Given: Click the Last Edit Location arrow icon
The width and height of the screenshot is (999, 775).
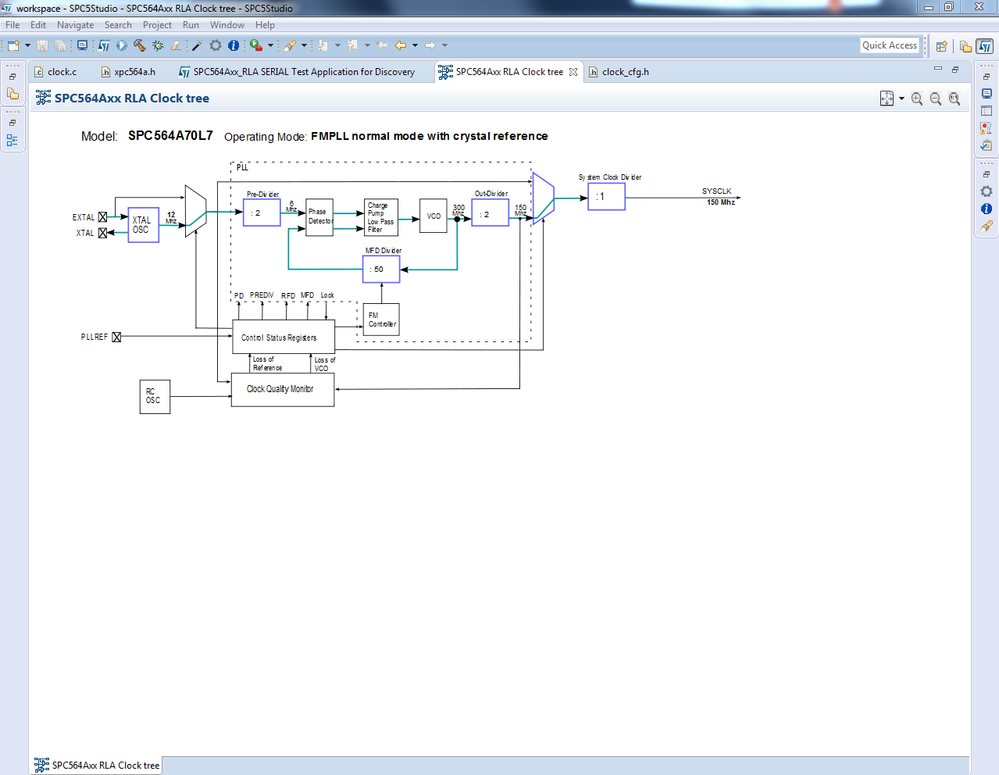Looking at the screenshot, I should [x=382, y=45].
